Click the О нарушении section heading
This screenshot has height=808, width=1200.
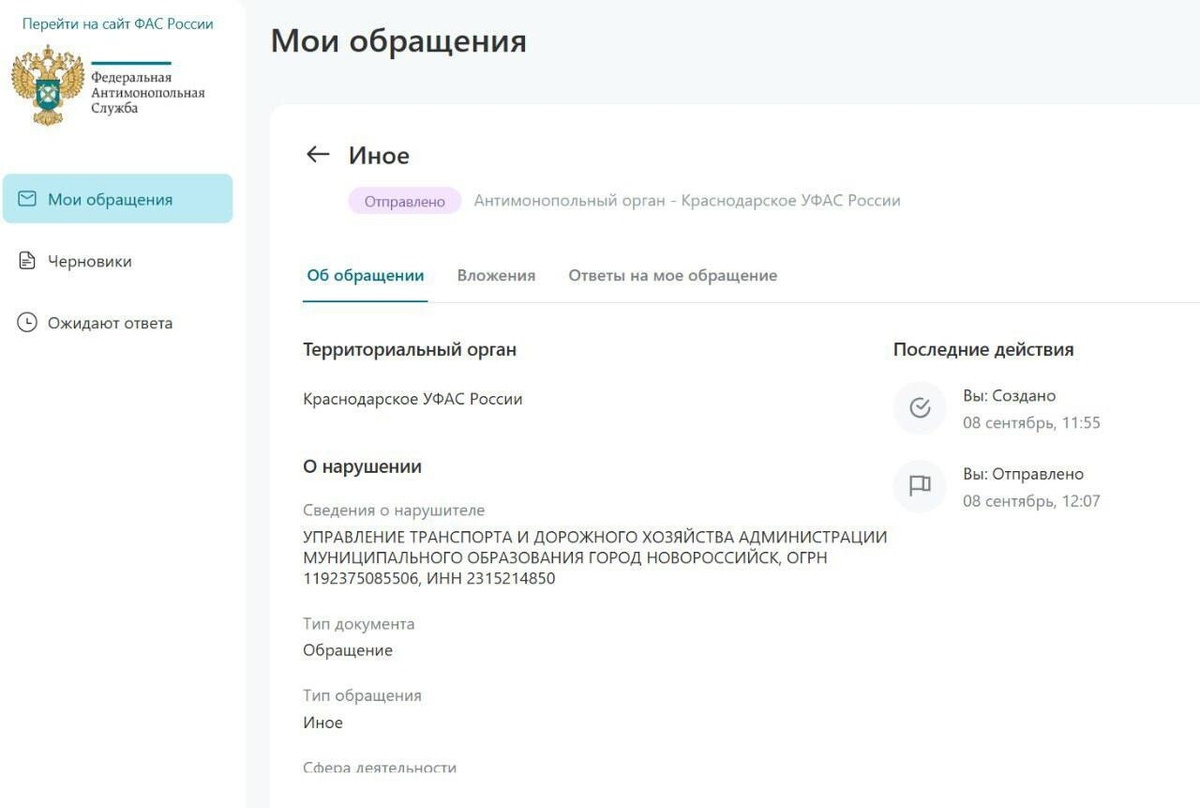point(362,466)
